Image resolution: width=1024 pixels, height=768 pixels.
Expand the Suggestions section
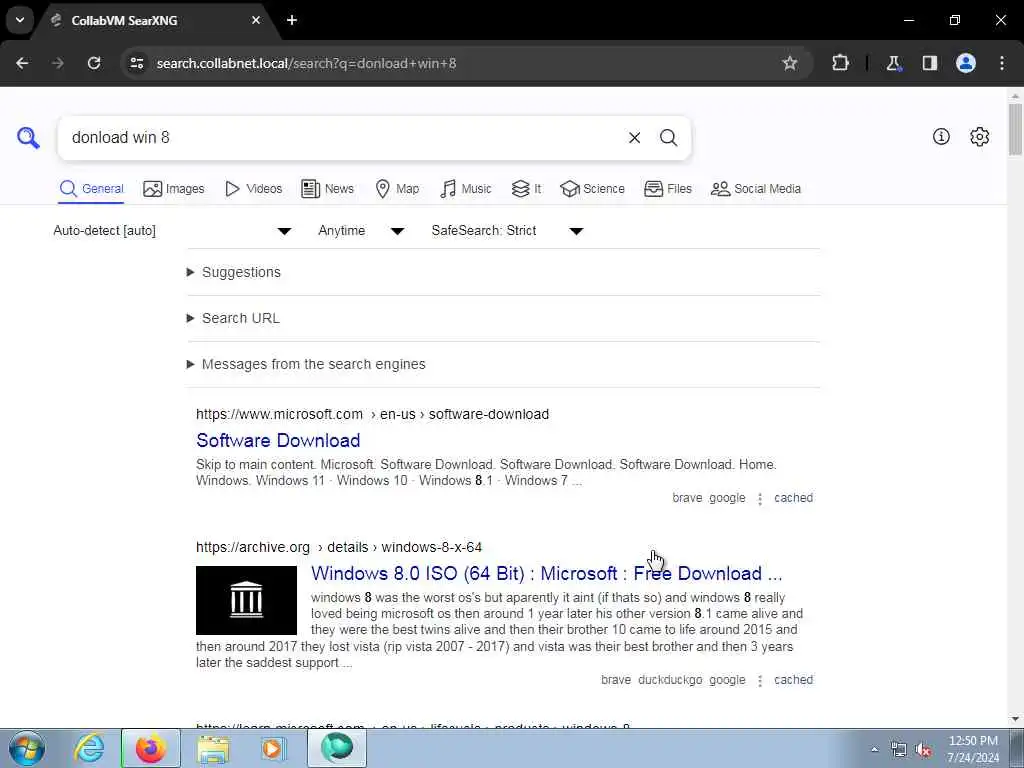tap(234, 272)
